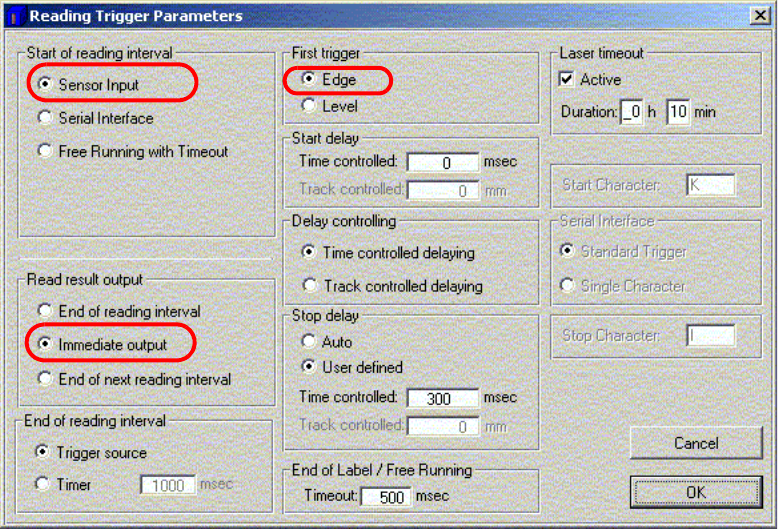Screen dimensions: 778x529
Task: Set first trigger to Level
Action: 309,106
